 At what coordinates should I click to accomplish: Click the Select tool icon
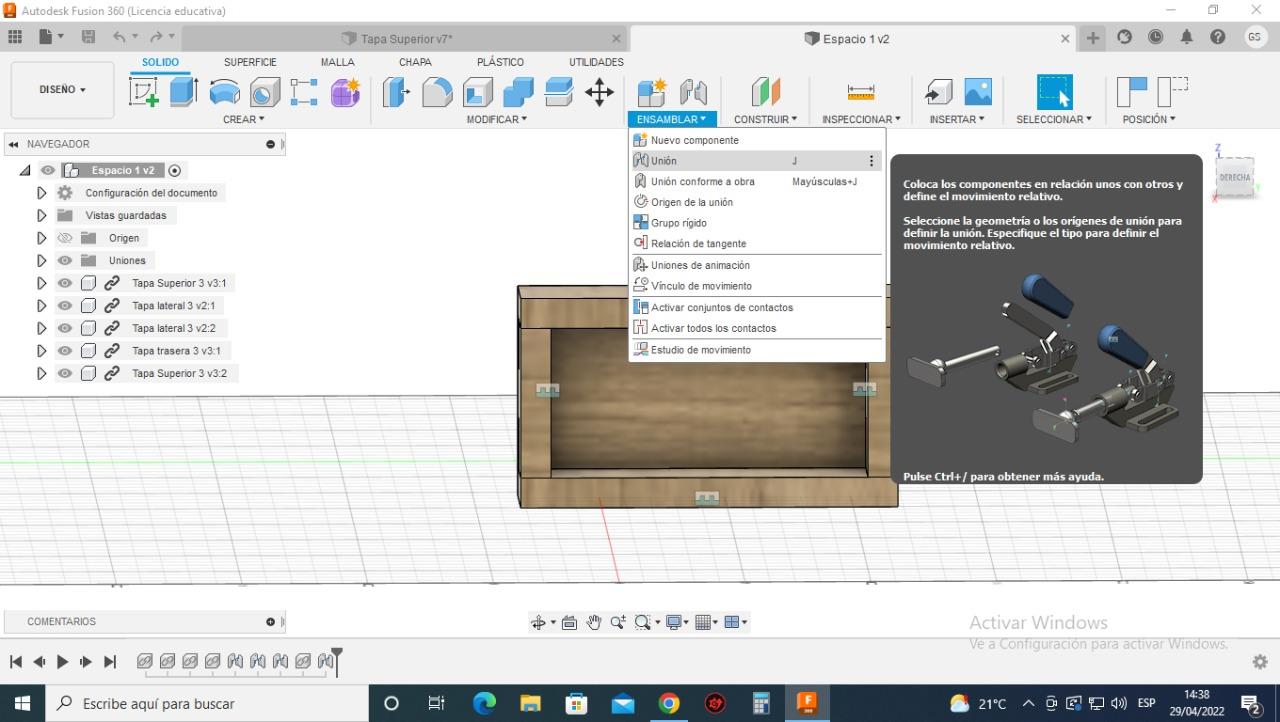point(1054,92)
